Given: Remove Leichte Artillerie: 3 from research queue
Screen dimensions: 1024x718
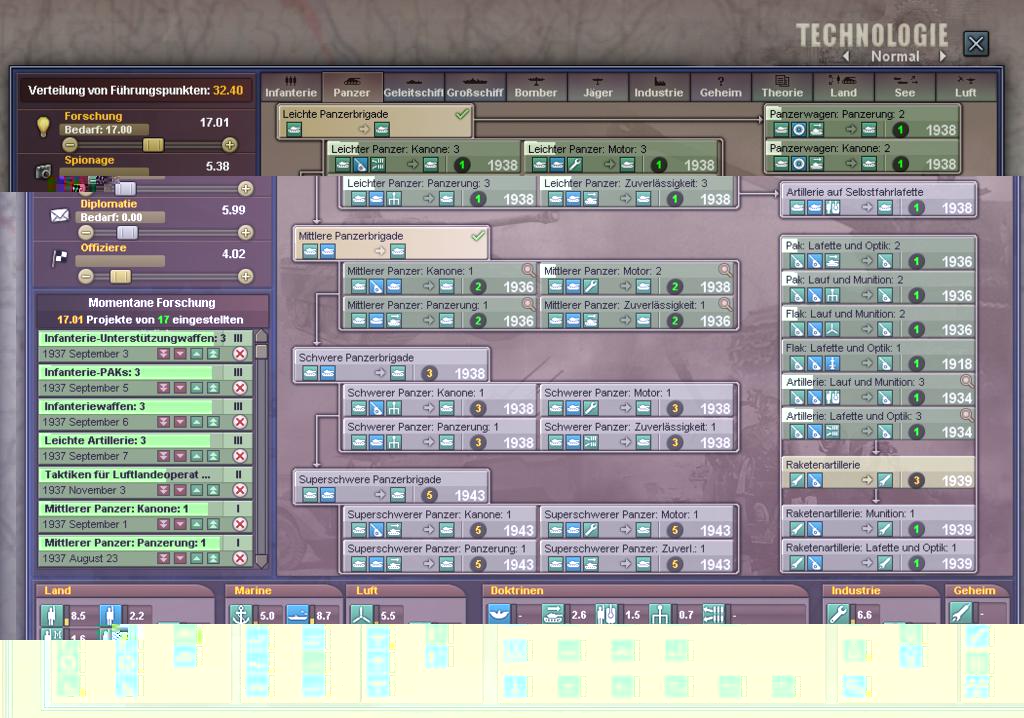Looking at the screenshot, I should [240, 456].
